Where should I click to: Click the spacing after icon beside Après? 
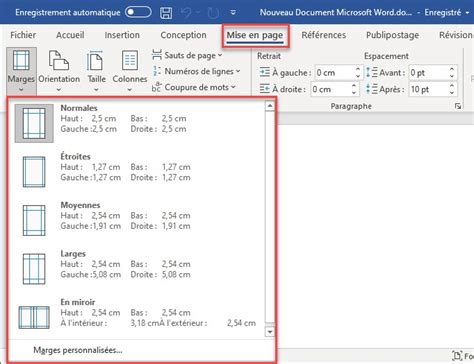[372, 89]
